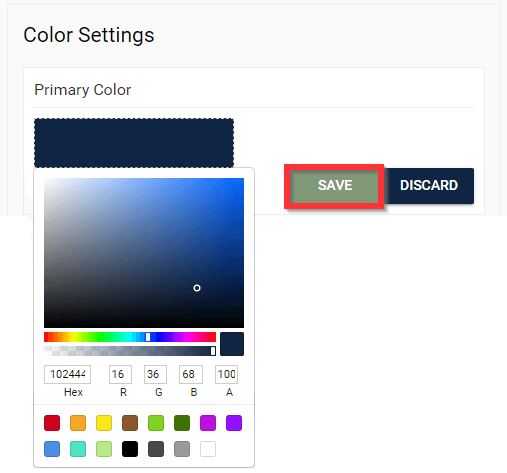Click the alpha A input field
The width and height of the screenshot is (507, 473).
[x=227, y=374]
